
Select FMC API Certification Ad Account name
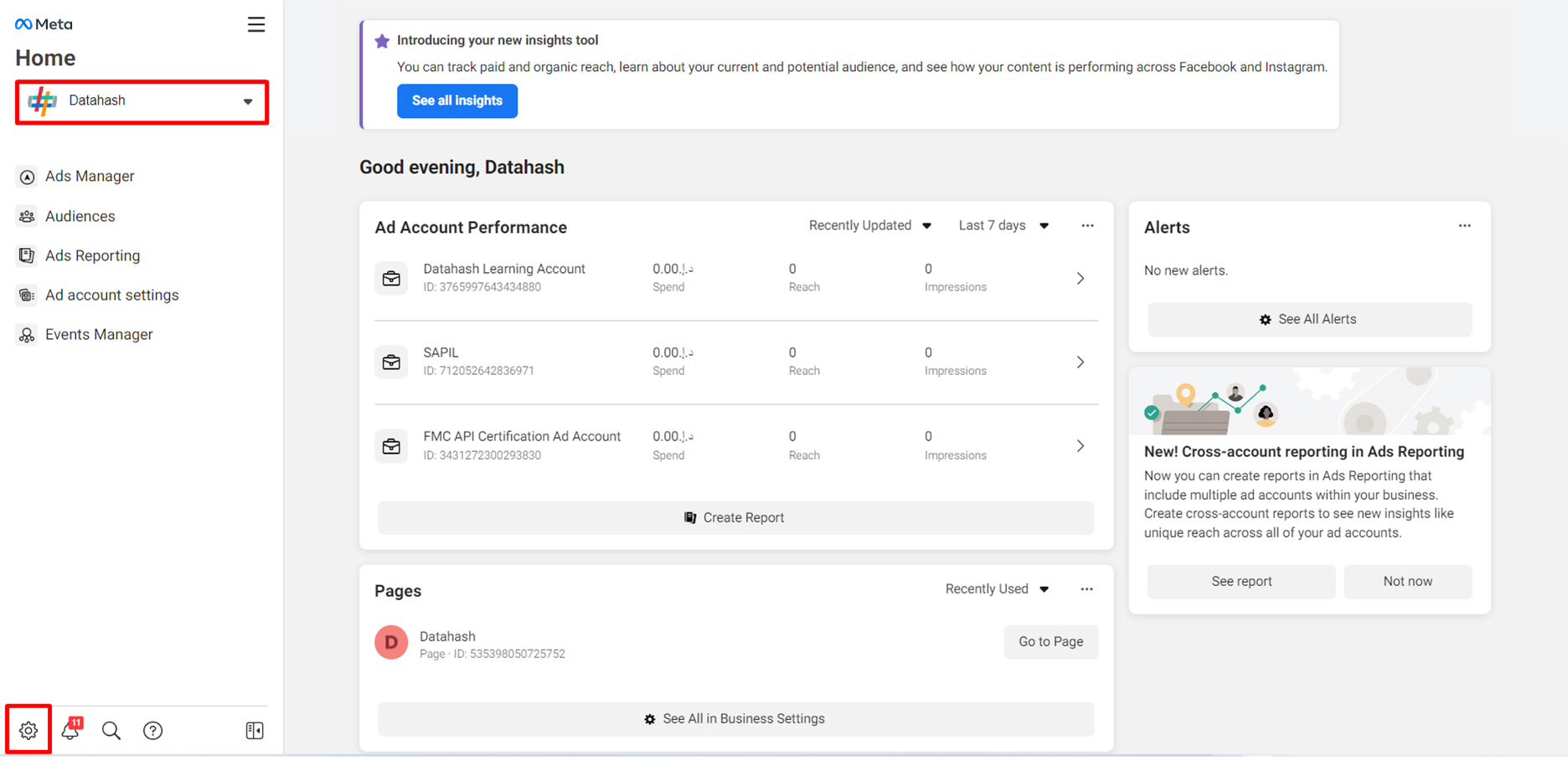pyautogui.click(x=522, y=436)
